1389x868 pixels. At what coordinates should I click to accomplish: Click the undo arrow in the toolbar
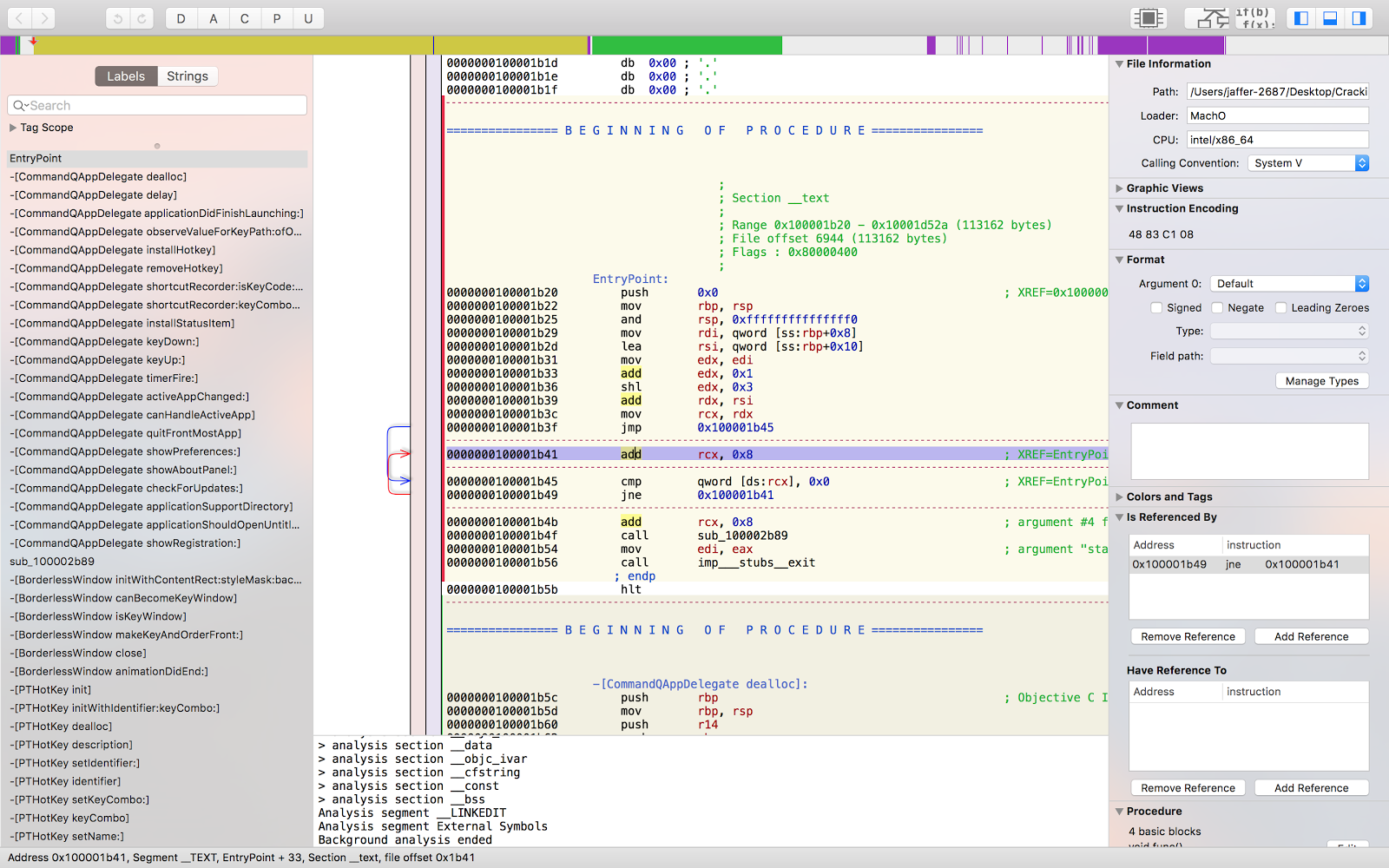coord(118,18)
